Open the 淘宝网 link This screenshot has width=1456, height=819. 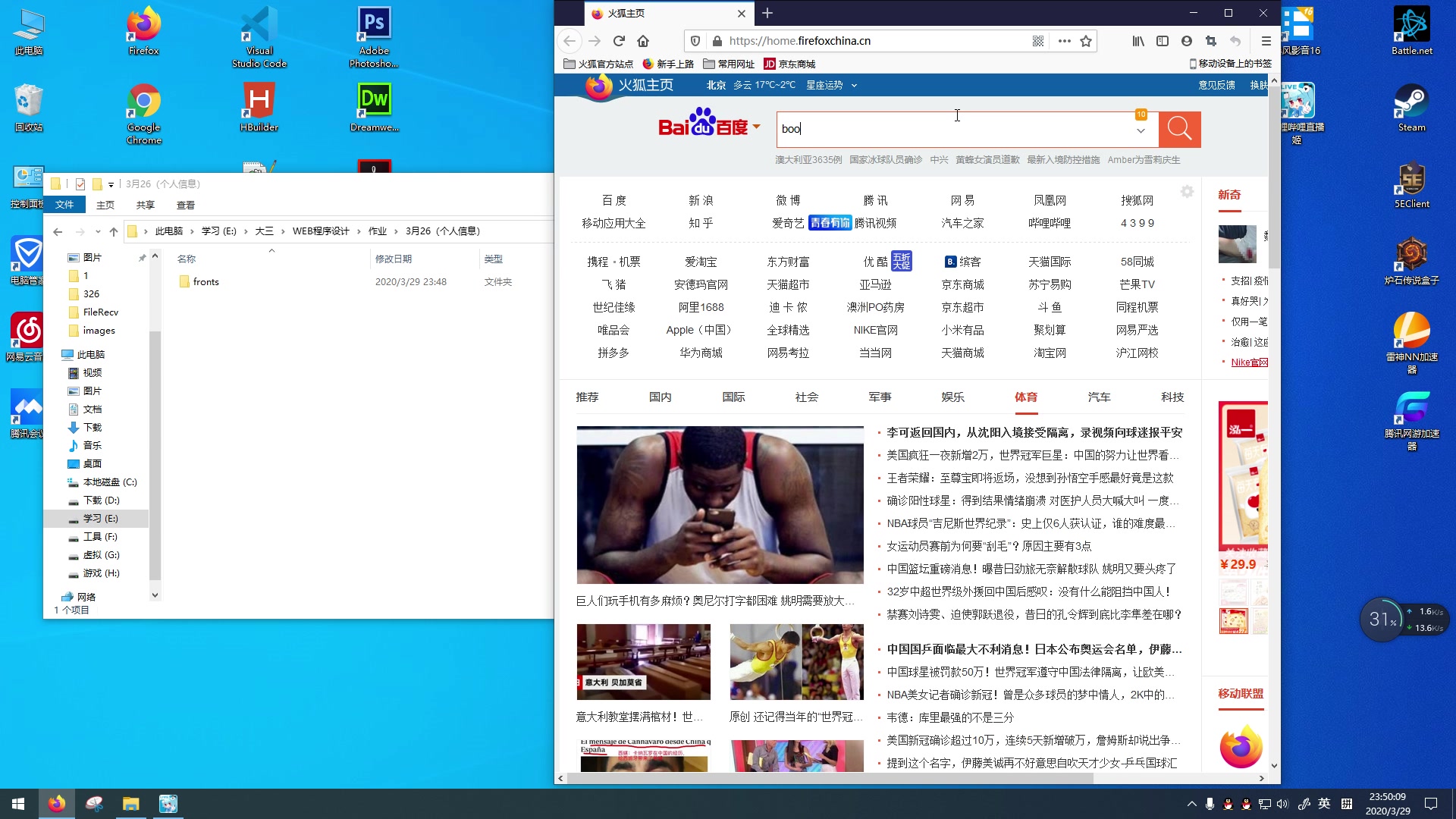(x=1050, y=353)
